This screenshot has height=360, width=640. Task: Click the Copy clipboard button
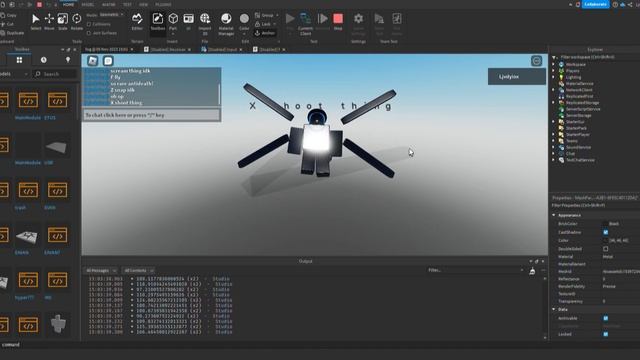pos(9,16)
